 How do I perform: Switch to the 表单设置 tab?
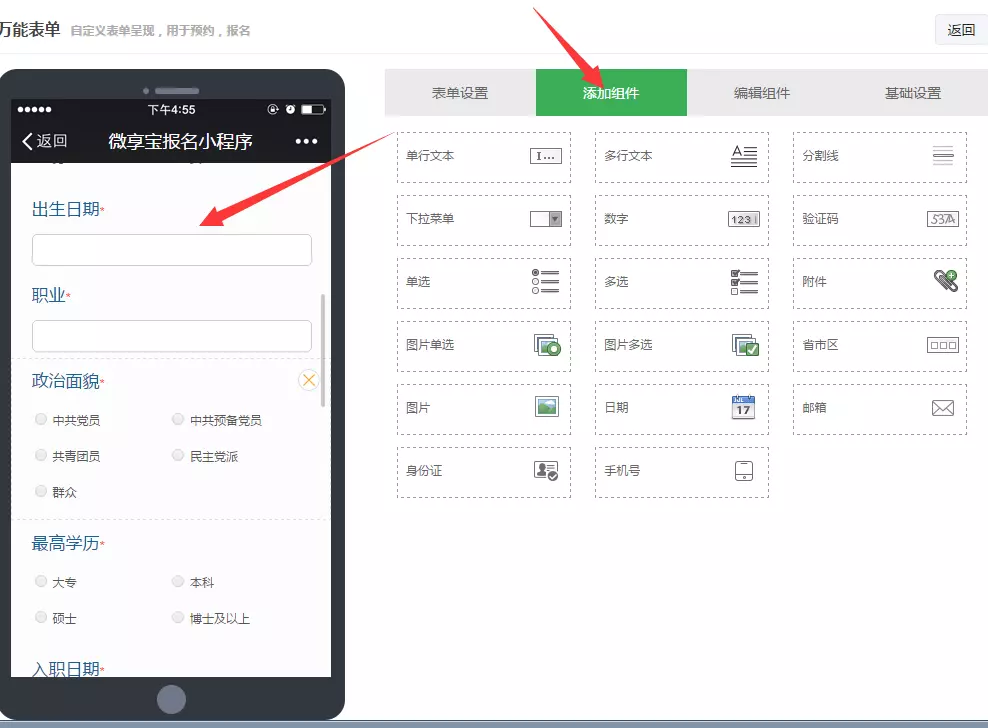point(460,92)
